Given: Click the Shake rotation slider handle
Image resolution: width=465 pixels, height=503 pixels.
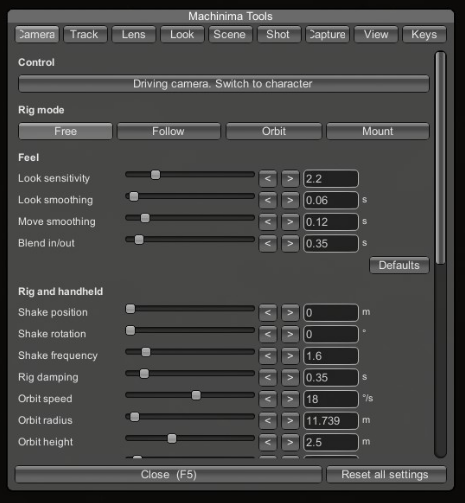Looking at the screenshot, I should [x=130, y=330].
